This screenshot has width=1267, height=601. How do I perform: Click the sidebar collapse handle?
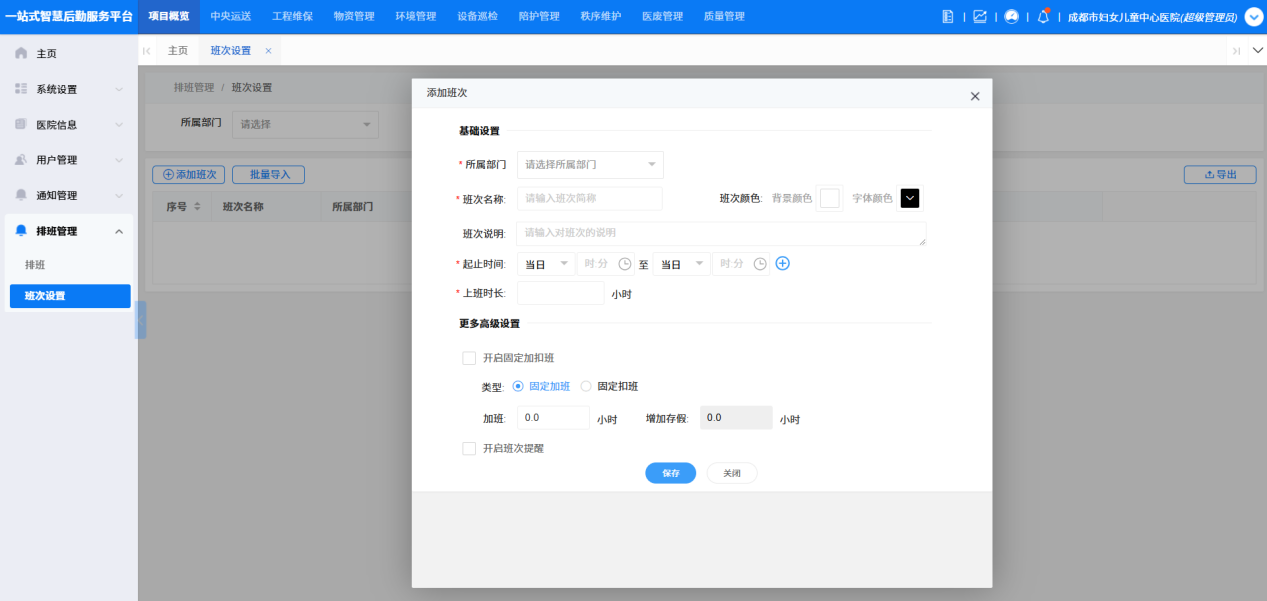(141, 320)
